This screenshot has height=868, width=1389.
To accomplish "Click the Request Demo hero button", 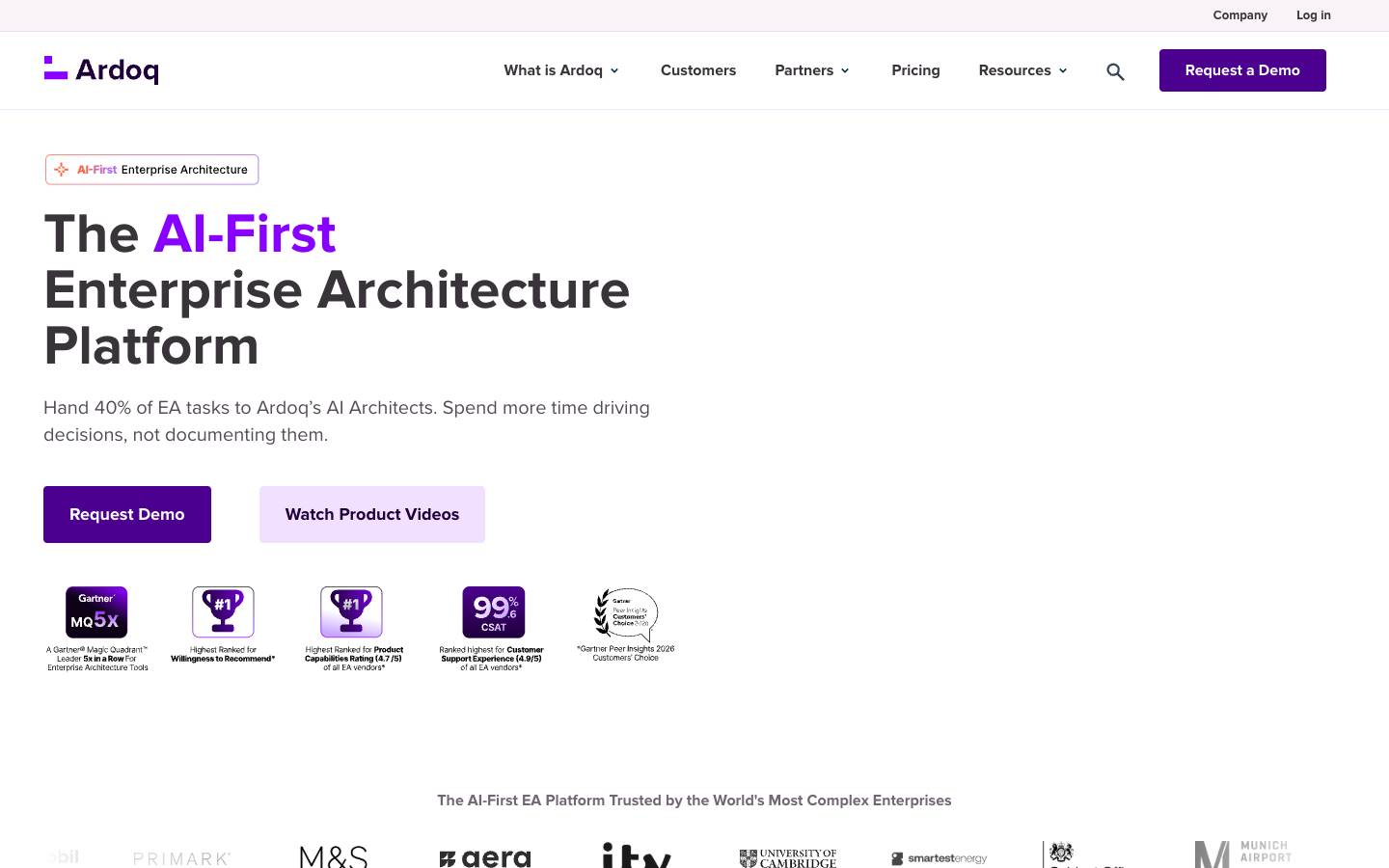I will coord(127,514).
